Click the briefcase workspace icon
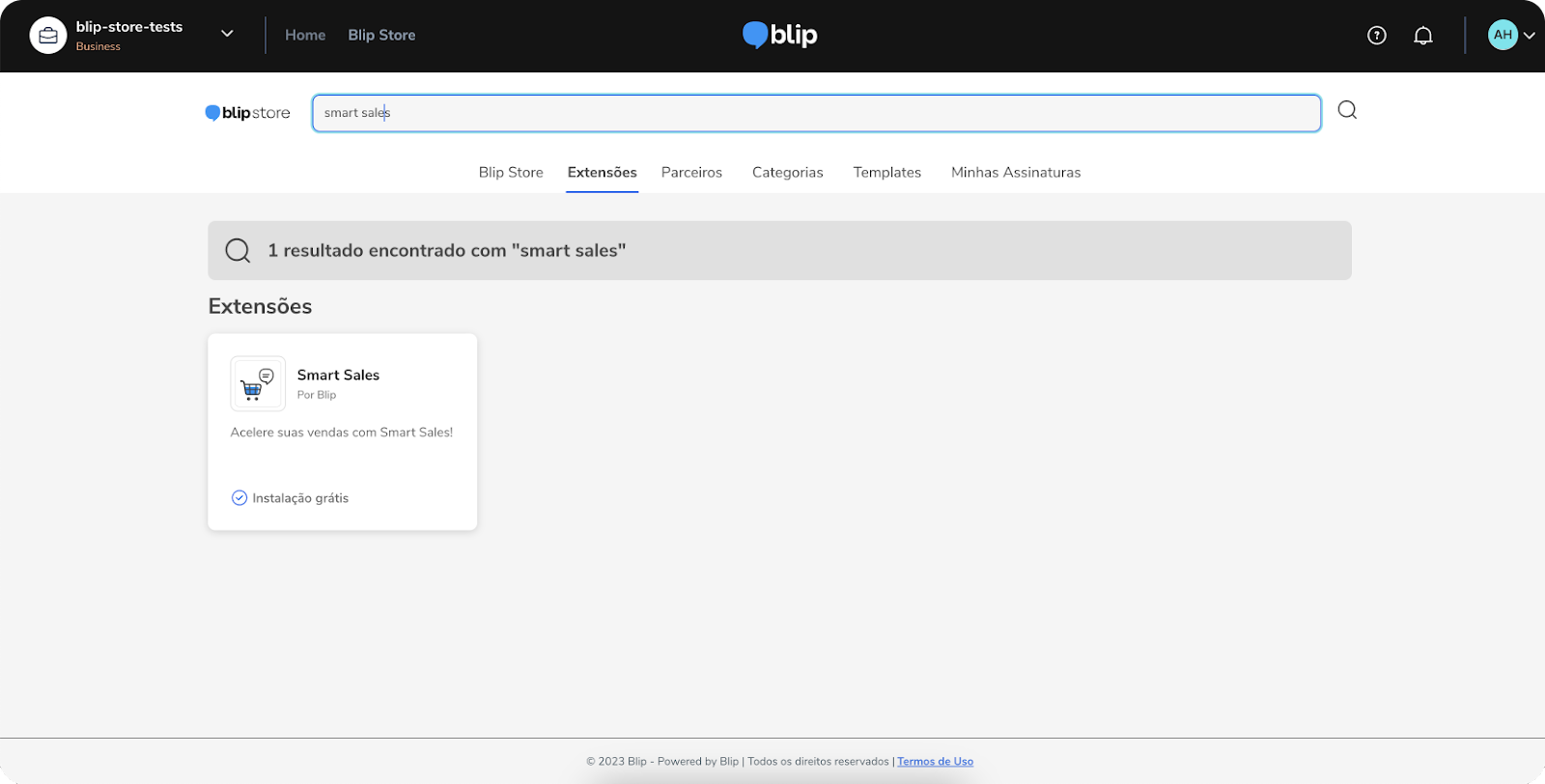The image size is (1545, 784). click(x=48, y=36)
